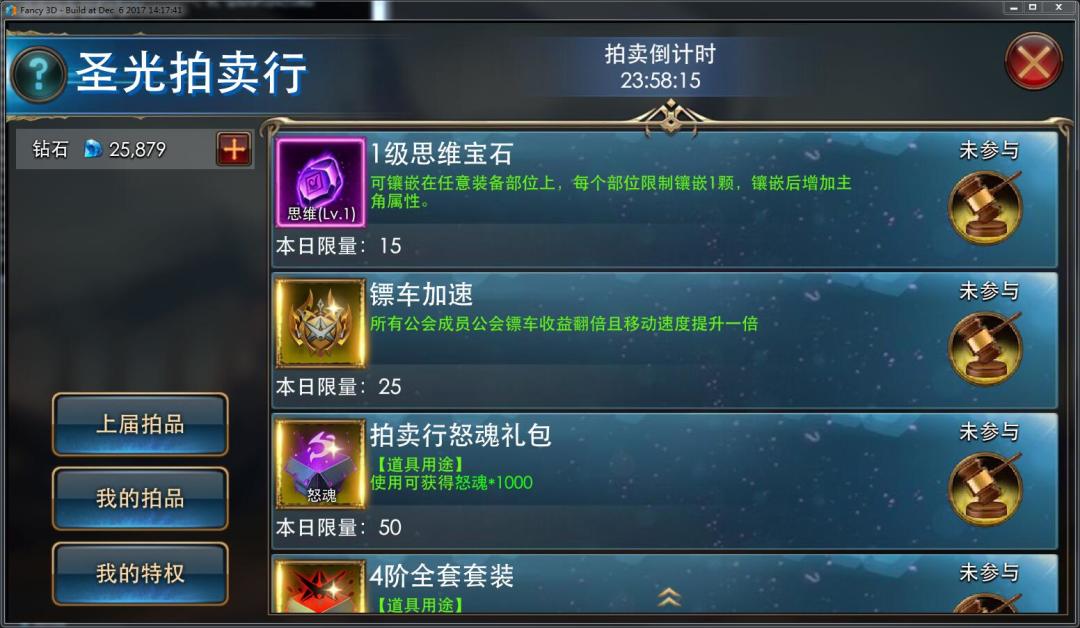This screenshot has height=628, width=1080.
Task: Select the purple 思维(Lv.1) gem thumbnail
Action: point(320,182)
